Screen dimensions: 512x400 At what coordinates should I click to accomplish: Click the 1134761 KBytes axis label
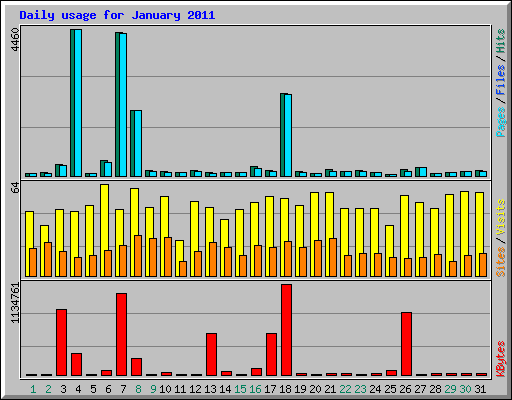[x=15, y=303]
